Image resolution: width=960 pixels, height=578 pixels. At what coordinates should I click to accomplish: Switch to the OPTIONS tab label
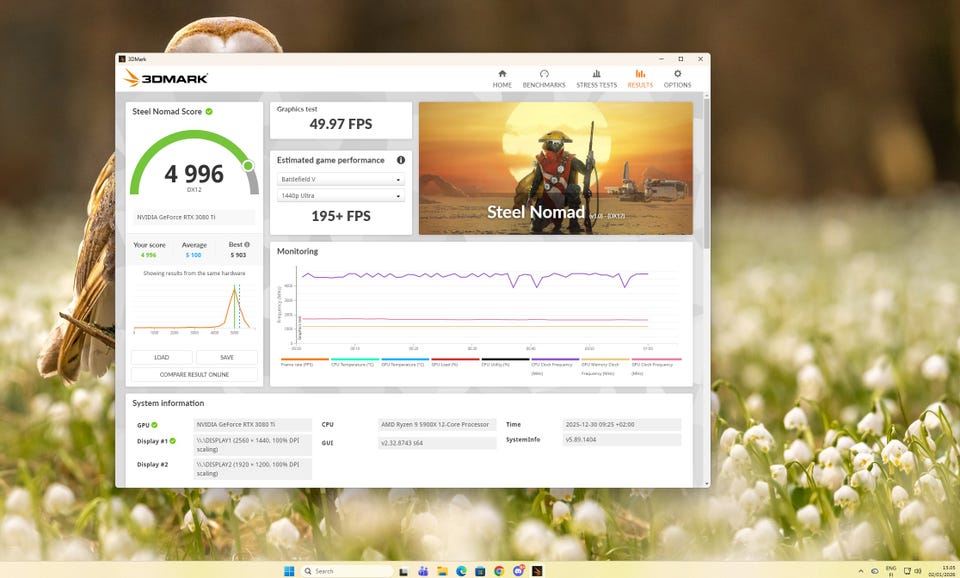point(677,85)
